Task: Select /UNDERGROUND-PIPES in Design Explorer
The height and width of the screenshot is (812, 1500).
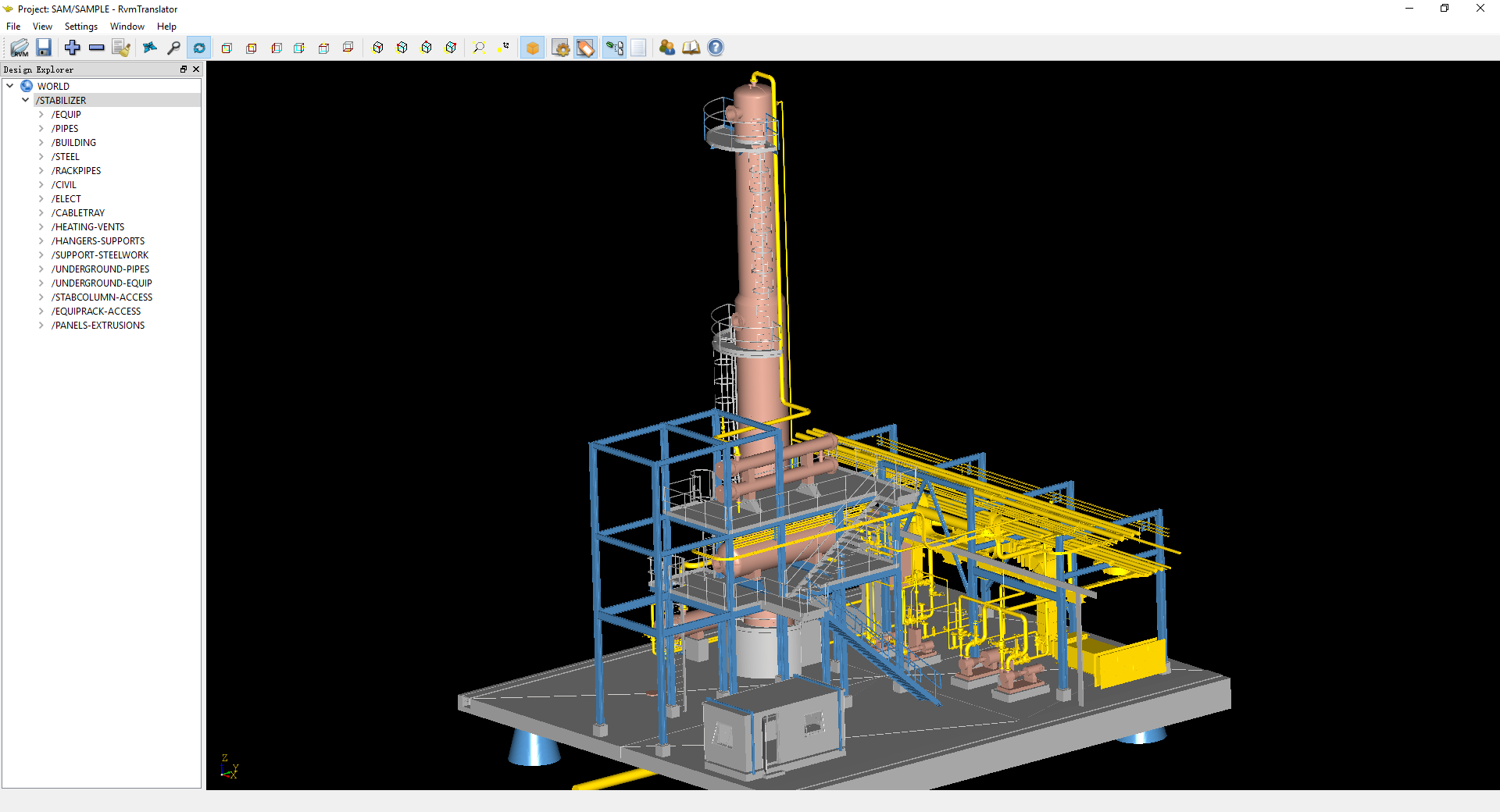Action: tap(100, 269)
